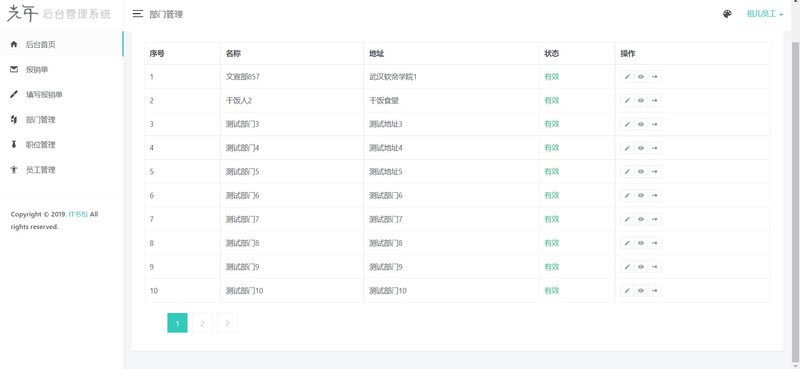Open page 2 of the department list

pyautogui.click(x=203, y=323)
